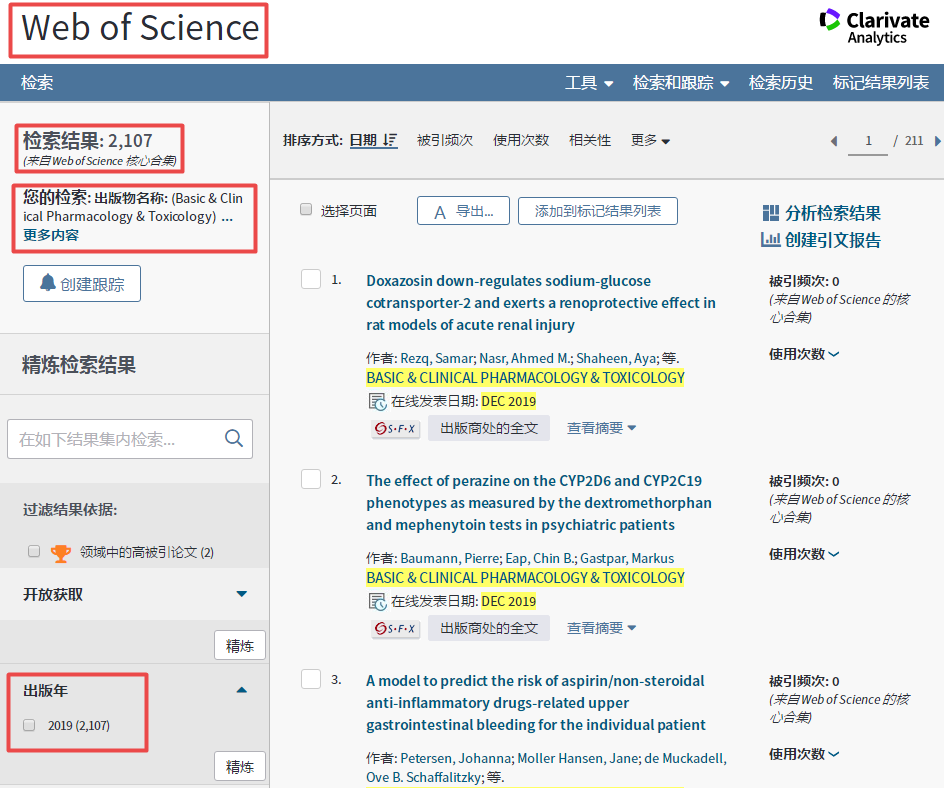944x788 pixels.
Task: Click the Clarivate Analytics logo
Action: 874,26
